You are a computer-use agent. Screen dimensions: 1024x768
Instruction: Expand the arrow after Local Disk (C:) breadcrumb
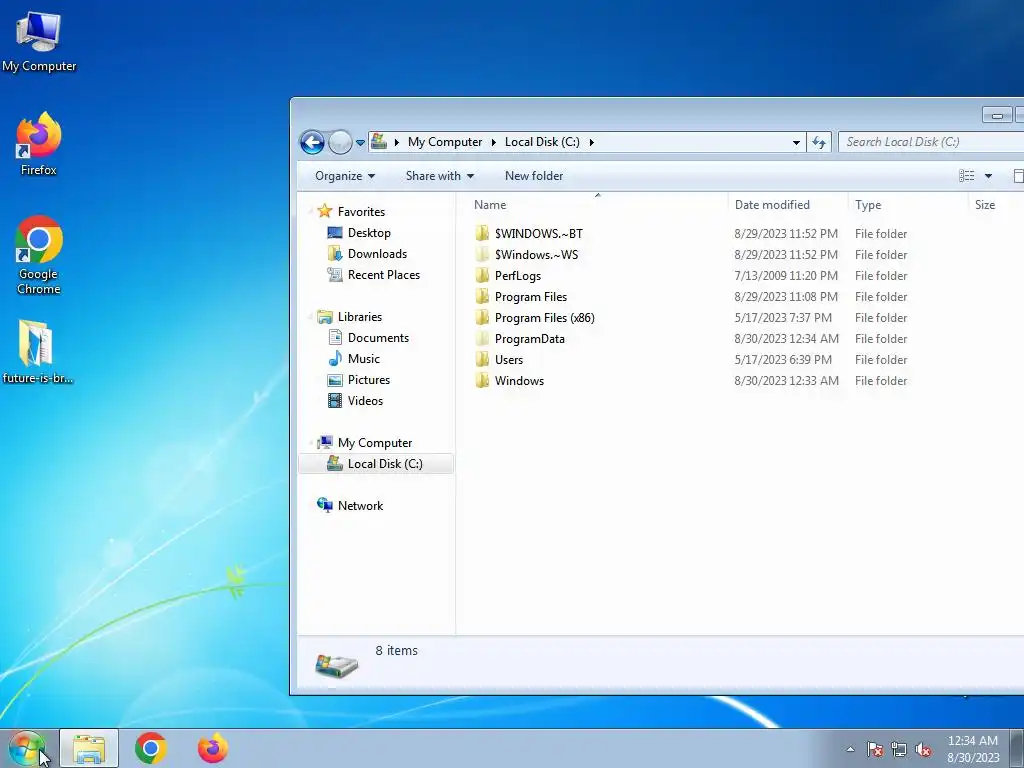[591, 142]
